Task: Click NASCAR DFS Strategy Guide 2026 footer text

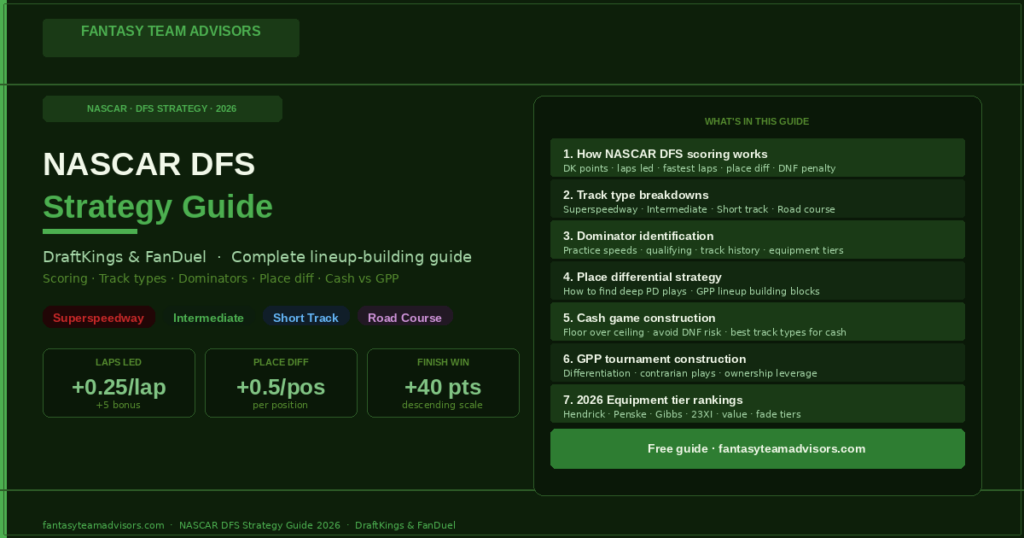Action: (x=260, y=526)
